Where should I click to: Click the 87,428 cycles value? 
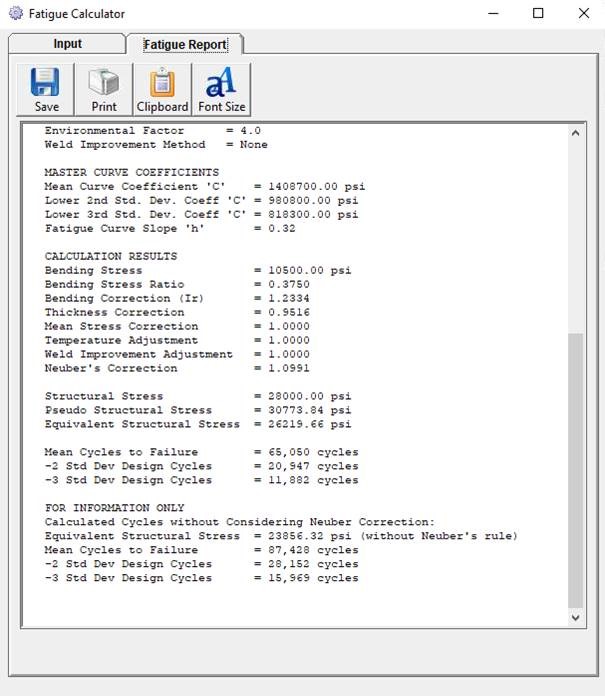[313, 550]
